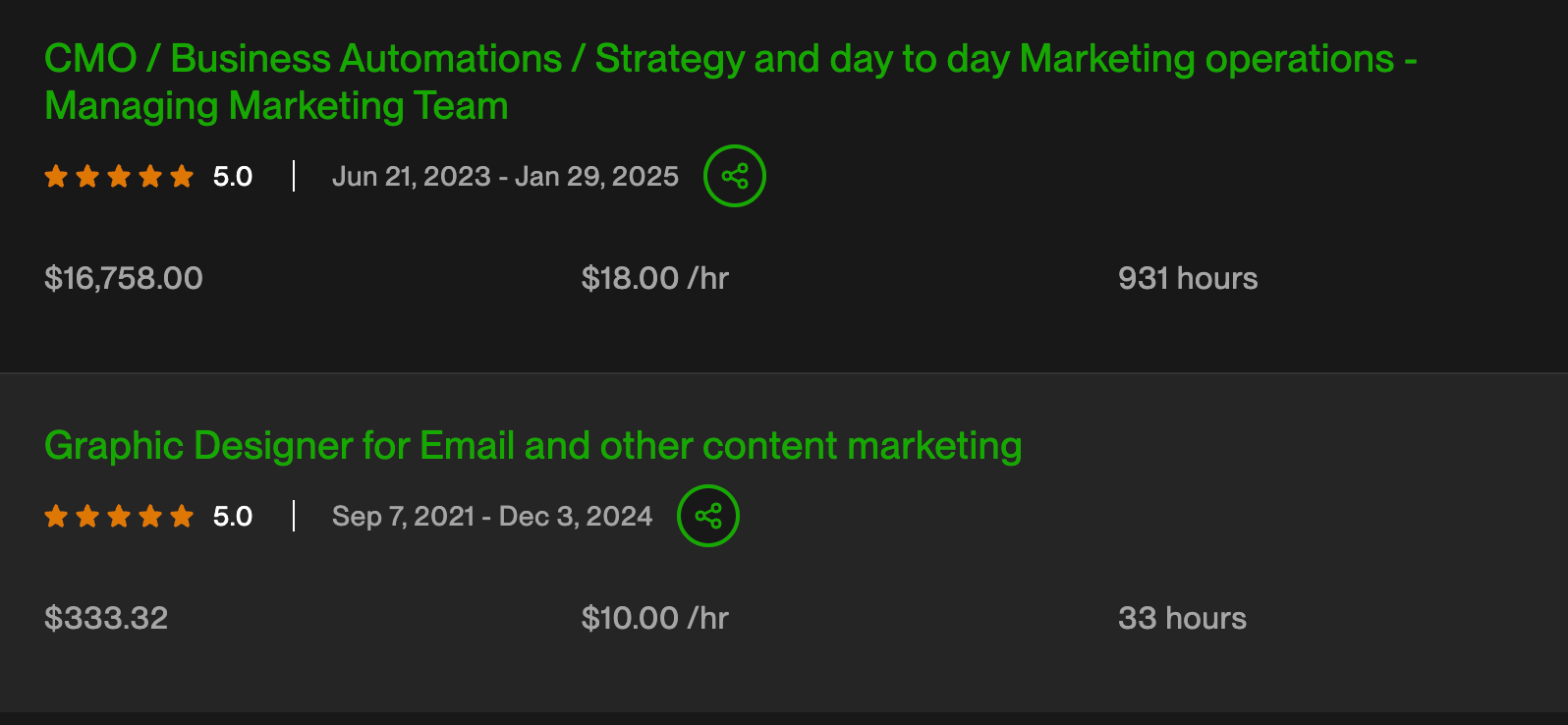1568x725 pixels.
Task: Click the 931 hours figure
Action: pyautogui.click(x=1187, y=279)
